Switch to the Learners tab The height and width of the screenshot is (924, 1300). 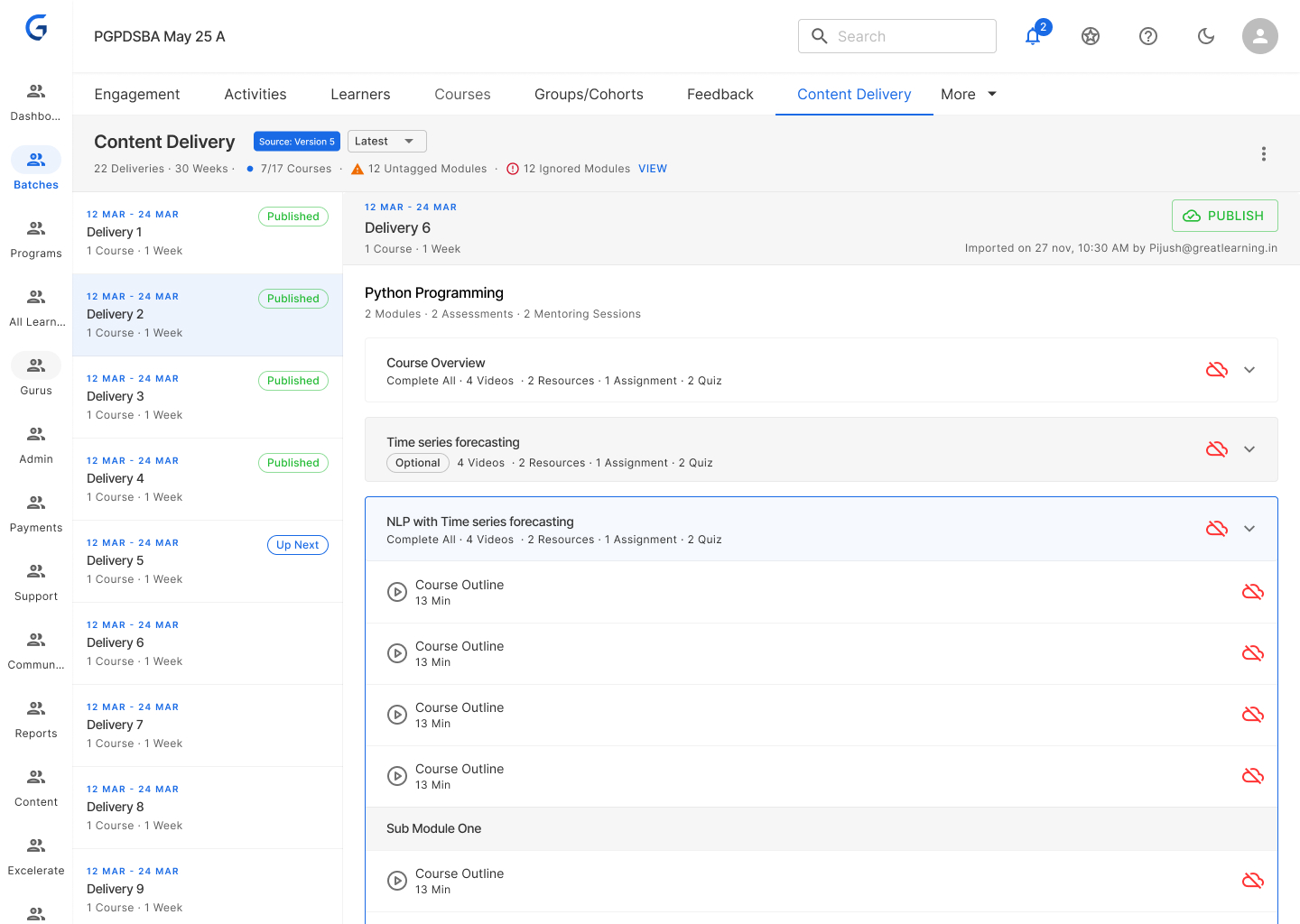tap(360, 94)
